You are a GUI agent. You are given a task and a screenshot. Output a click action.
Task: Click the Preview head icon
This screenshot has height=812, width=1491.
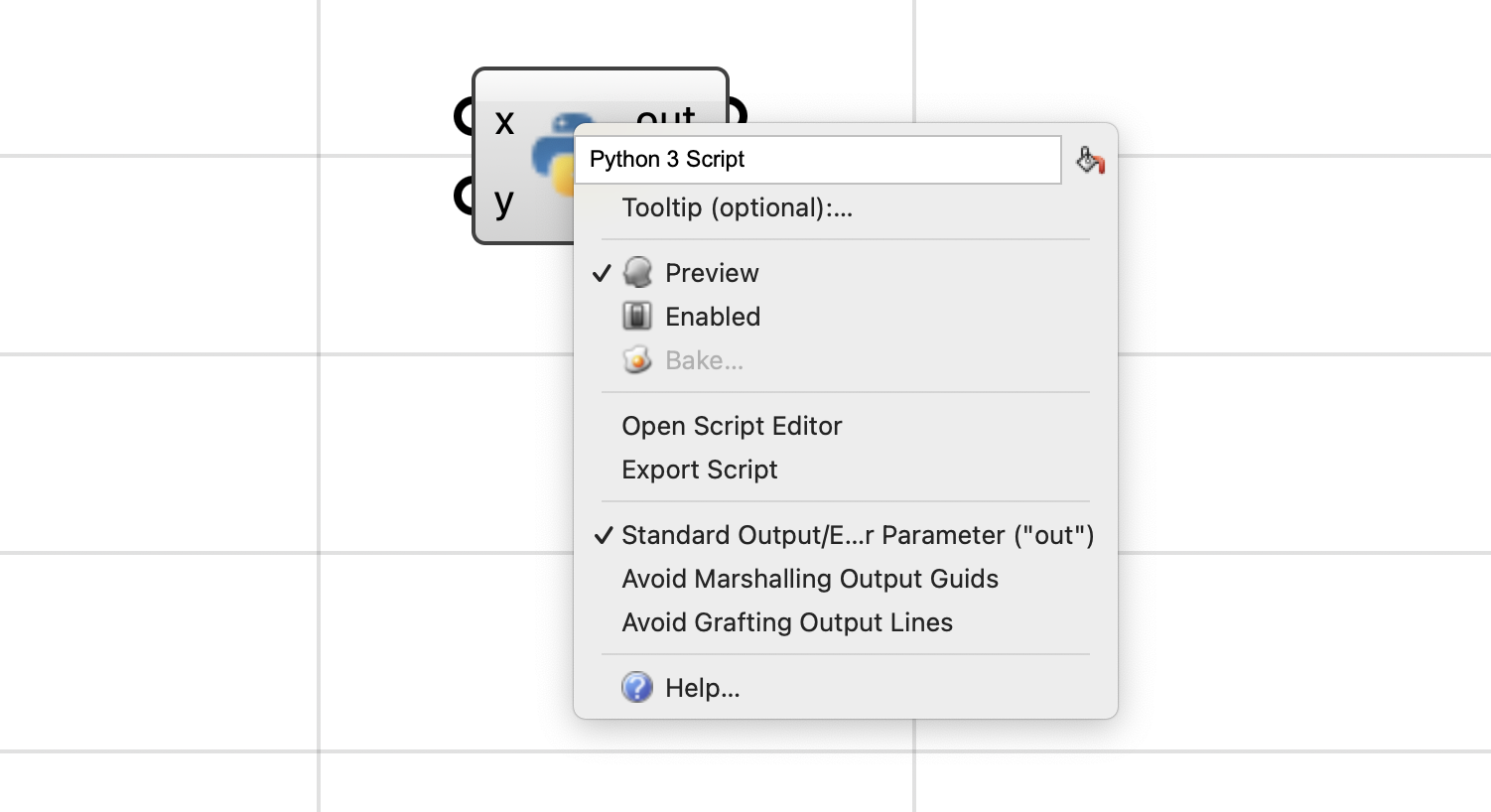(637, 272)
